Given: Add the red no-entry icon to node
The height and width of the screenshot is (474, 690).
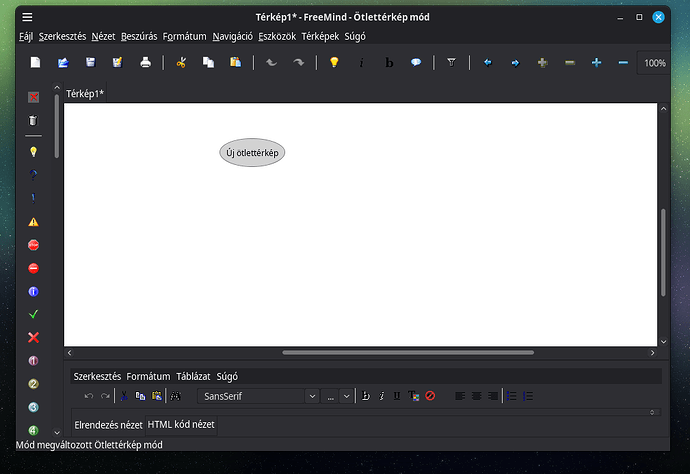Looking at the screenshot, I should tap(33, 268).
